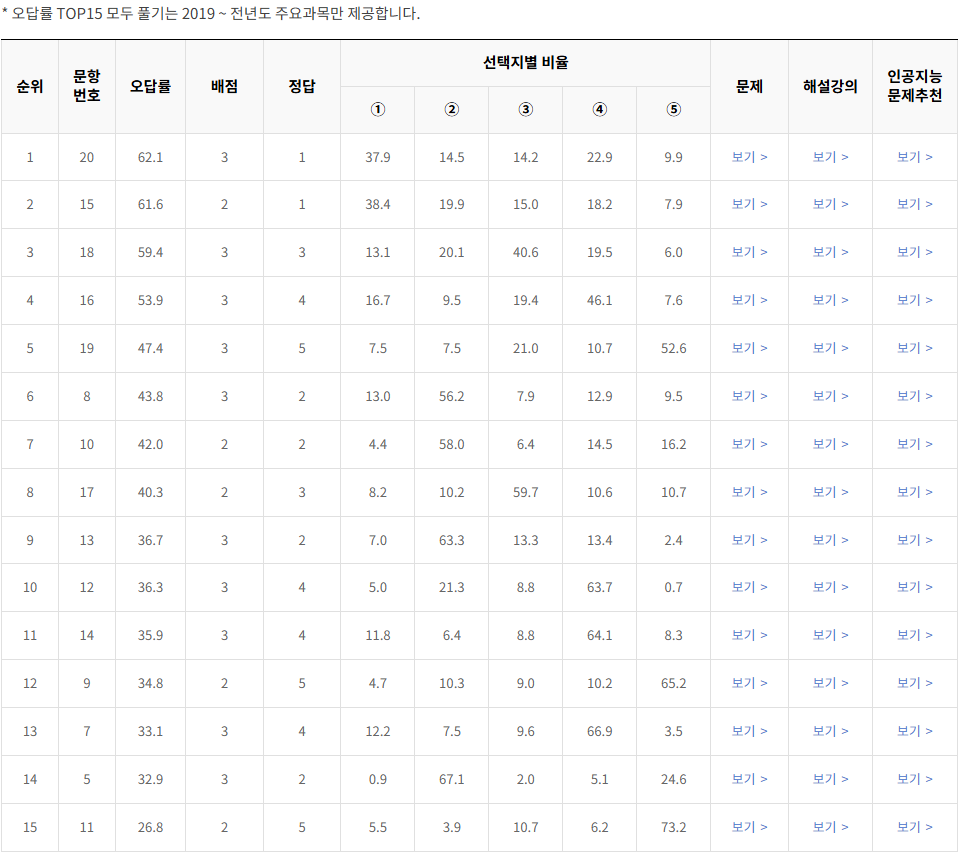Open the explanation lecture for question 18
The width and height of the screenshot is (960, 853).
[x=829, y=252]
